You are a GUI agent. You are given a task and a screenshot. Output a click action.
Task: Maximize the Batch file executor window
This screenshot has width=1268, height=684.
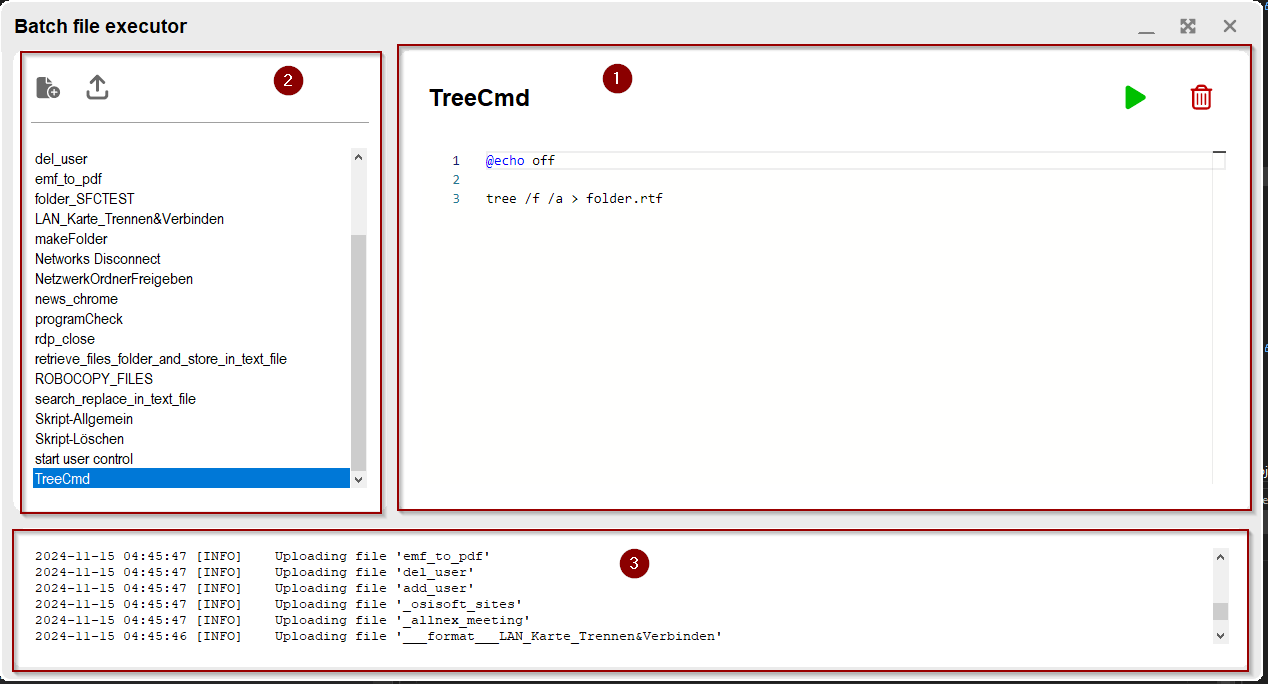pyautogui.click(x=1188, y=27)
